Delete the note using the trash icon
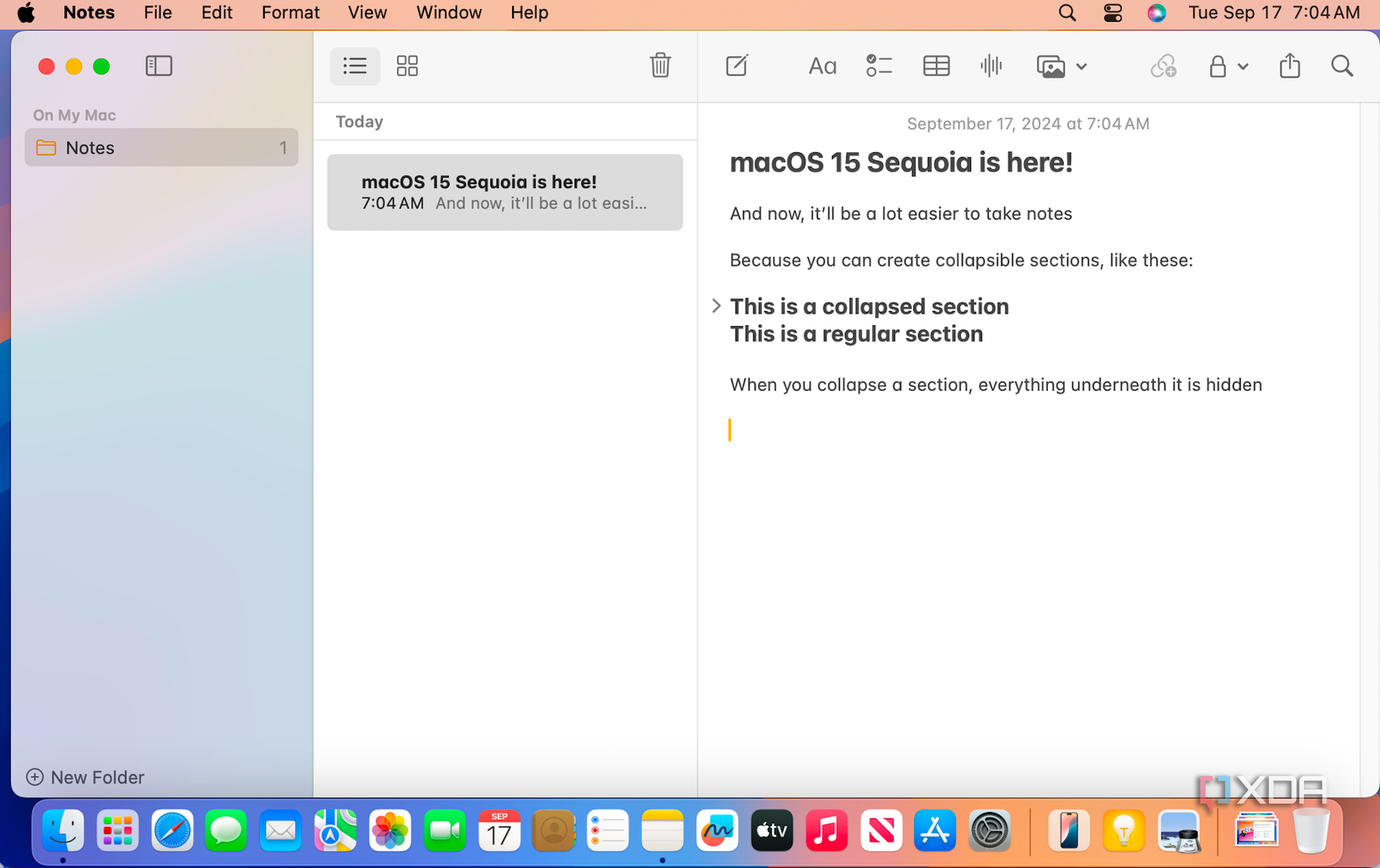This screenshot has width=1380, height=868. (660, 65)
